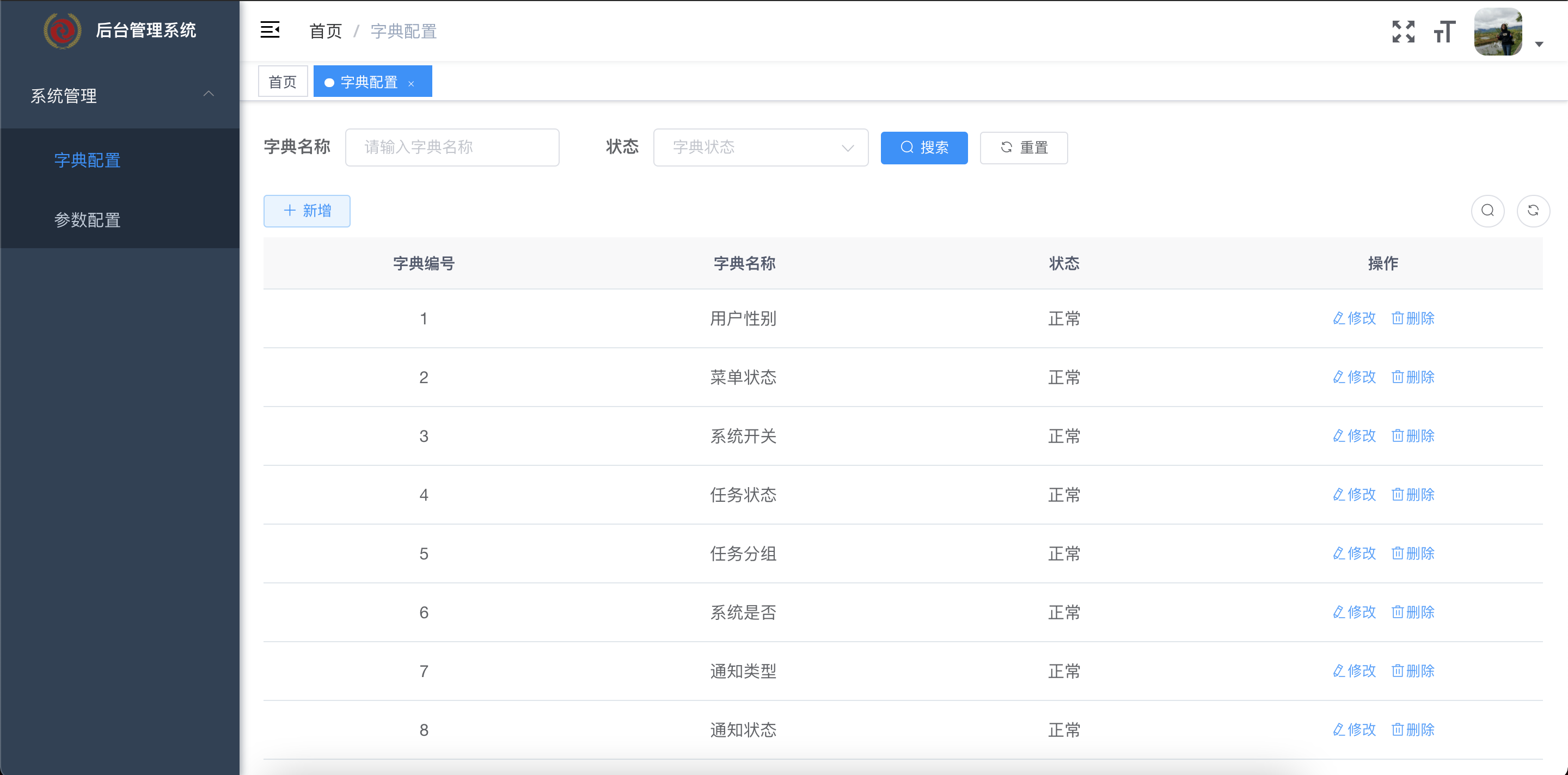
Task: Open 字典配置 in the sidebar
Action: pyautogui.click(x=120, y=160)
